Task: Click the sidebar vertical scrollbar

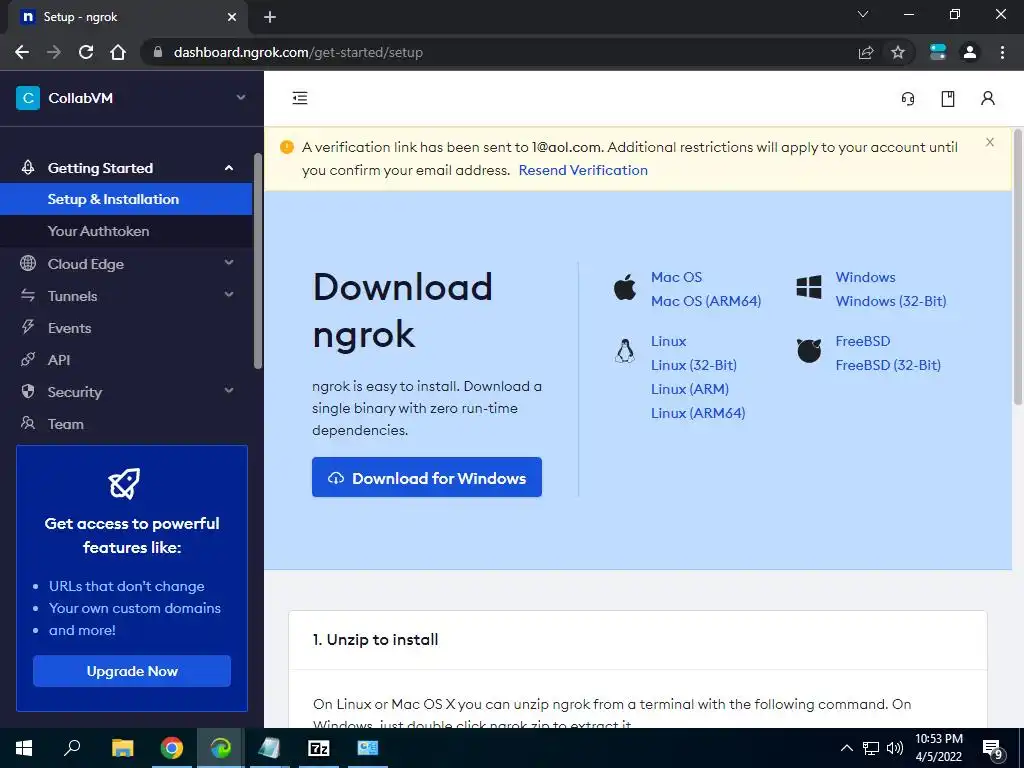Action: point(258,261)
